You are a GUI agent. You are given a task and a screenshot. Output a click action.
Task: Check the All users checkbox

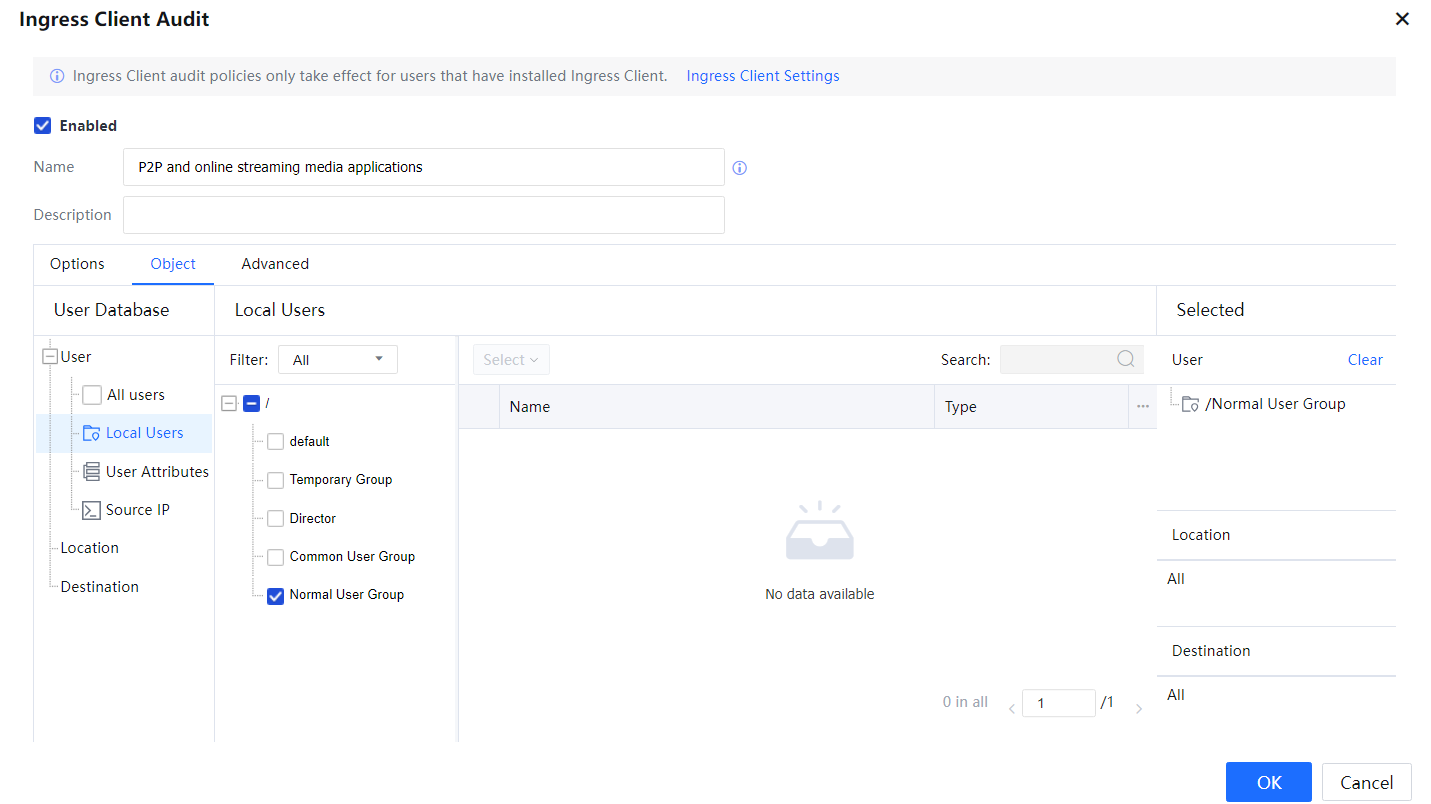pos(92,395)
